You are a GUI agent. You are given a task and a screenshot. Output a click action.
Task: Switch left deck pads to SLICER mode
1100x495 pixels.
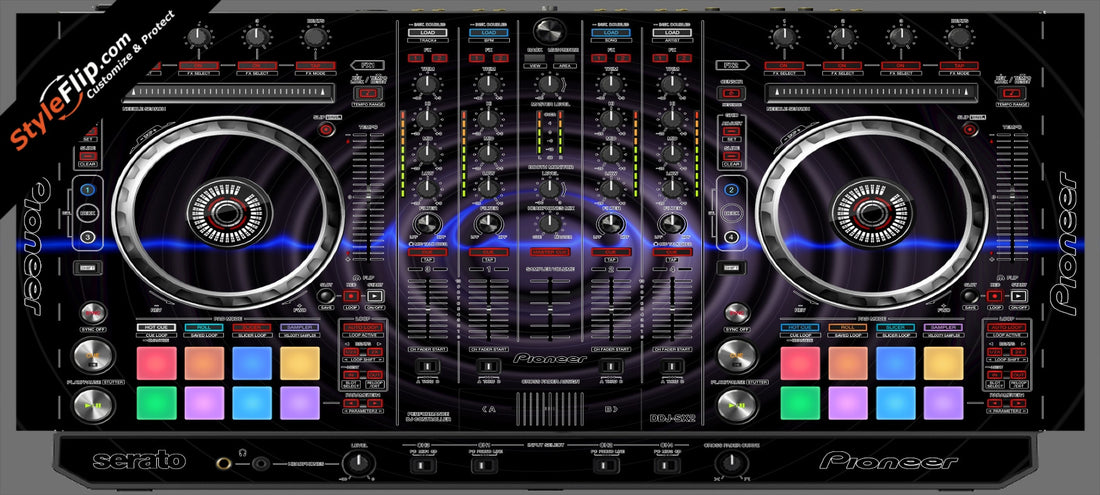(252, 327)
